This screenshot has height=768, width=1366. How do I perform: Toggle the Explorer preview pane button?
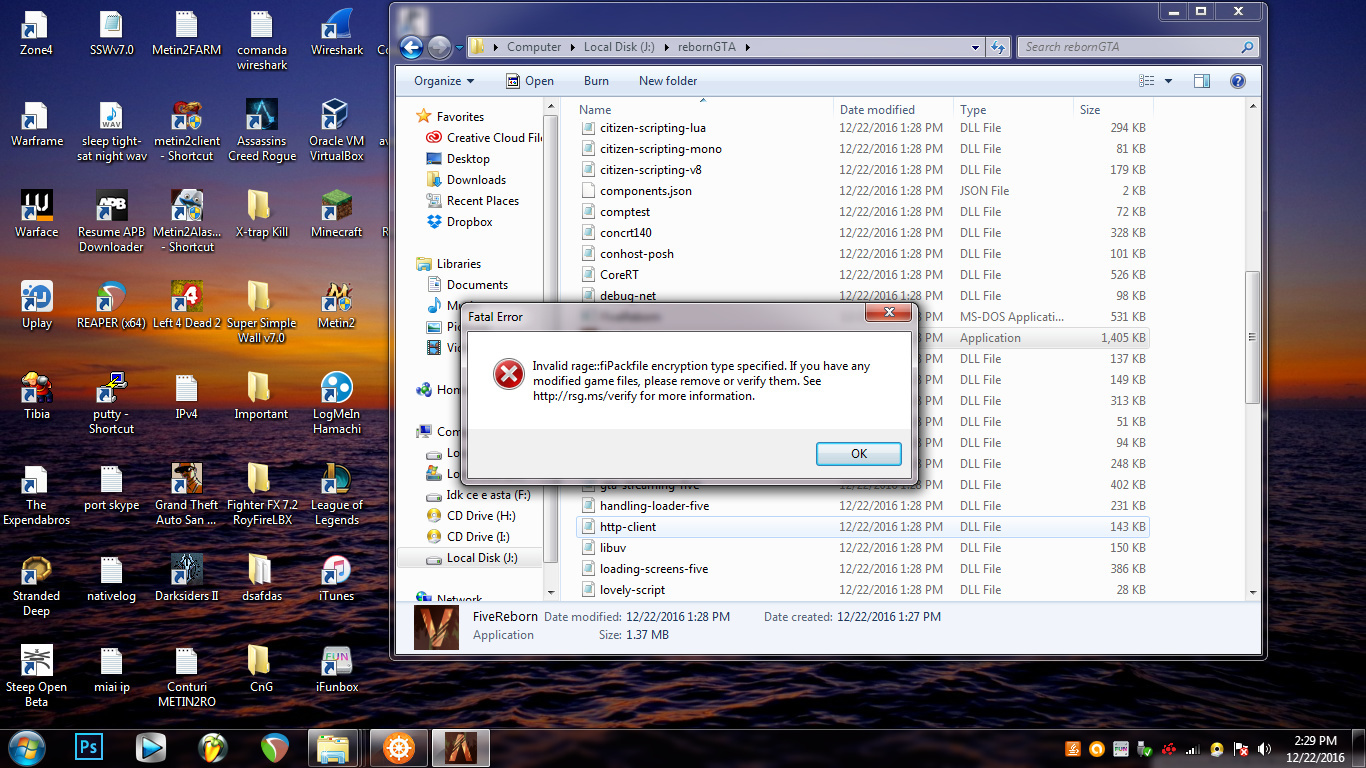click(x=1202, y=81)
